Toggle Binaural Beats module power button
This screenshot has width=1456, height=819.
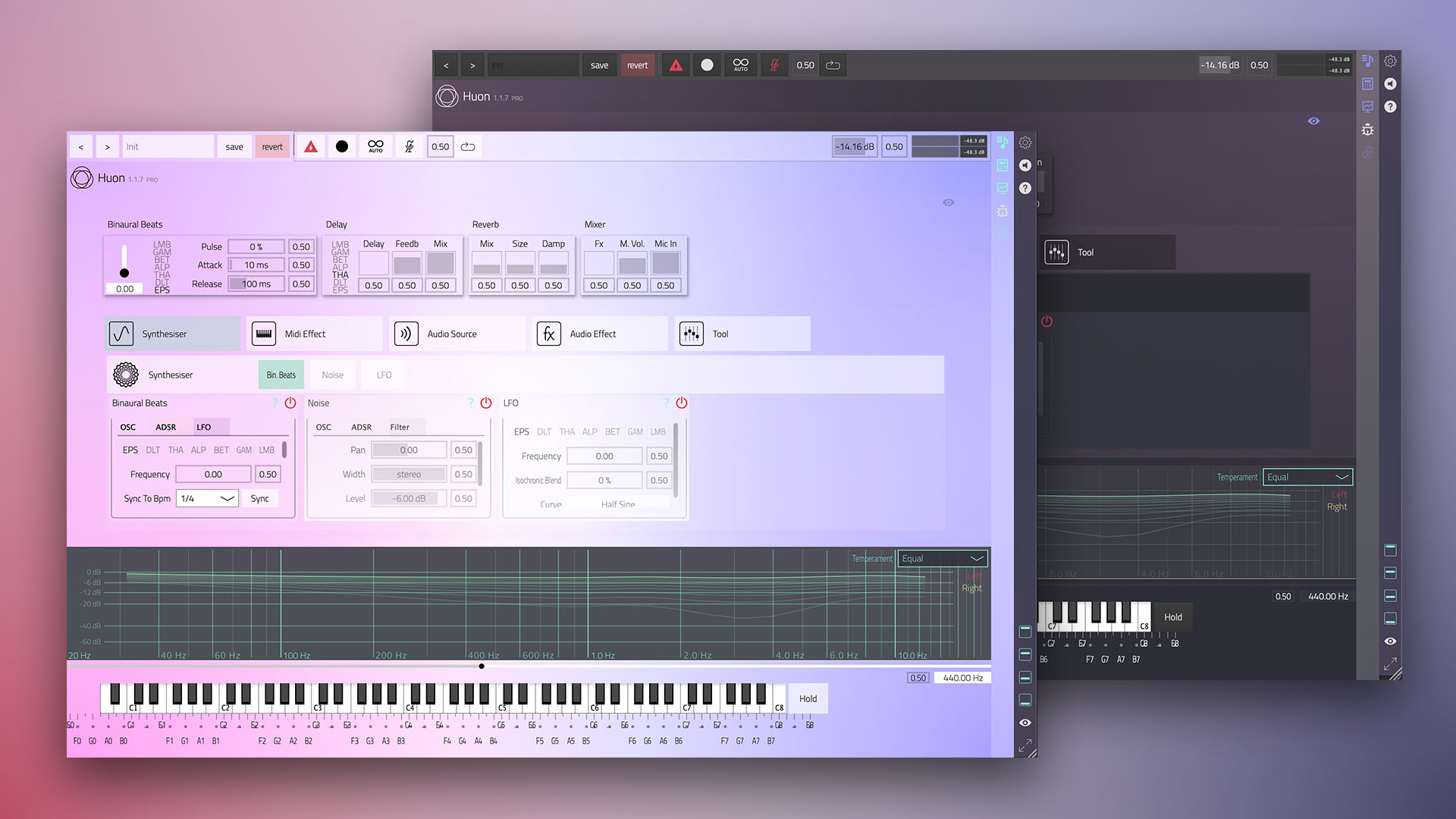coord(290,403)
